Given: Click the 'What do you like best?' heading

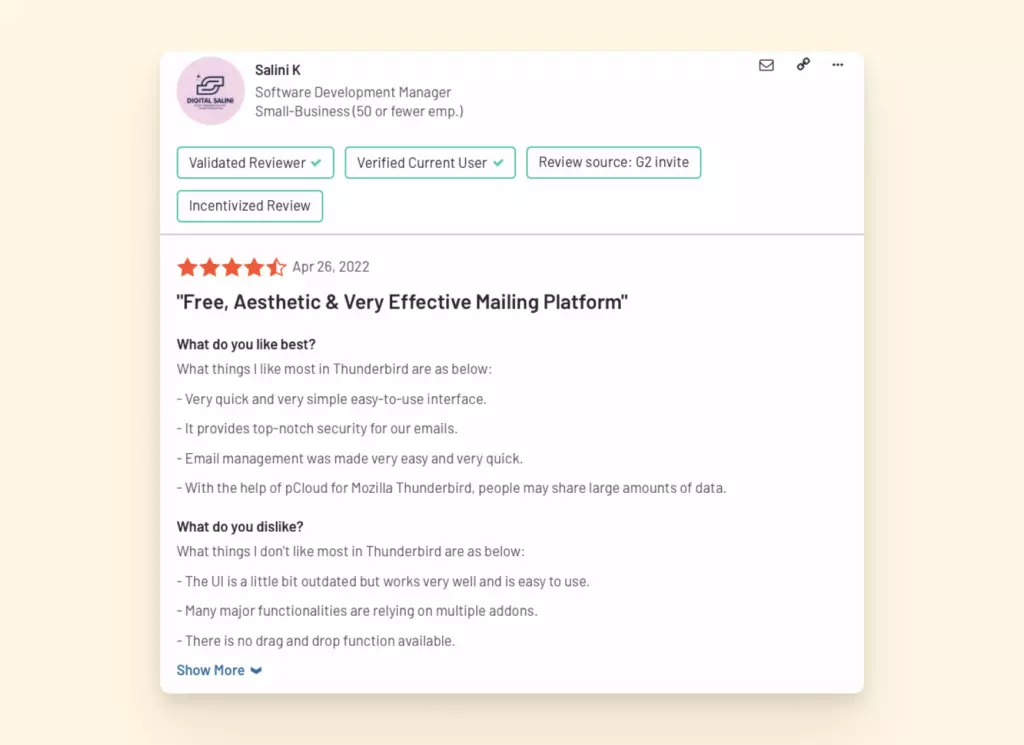Looking at the screenshot, I should (x=246, y=345).
